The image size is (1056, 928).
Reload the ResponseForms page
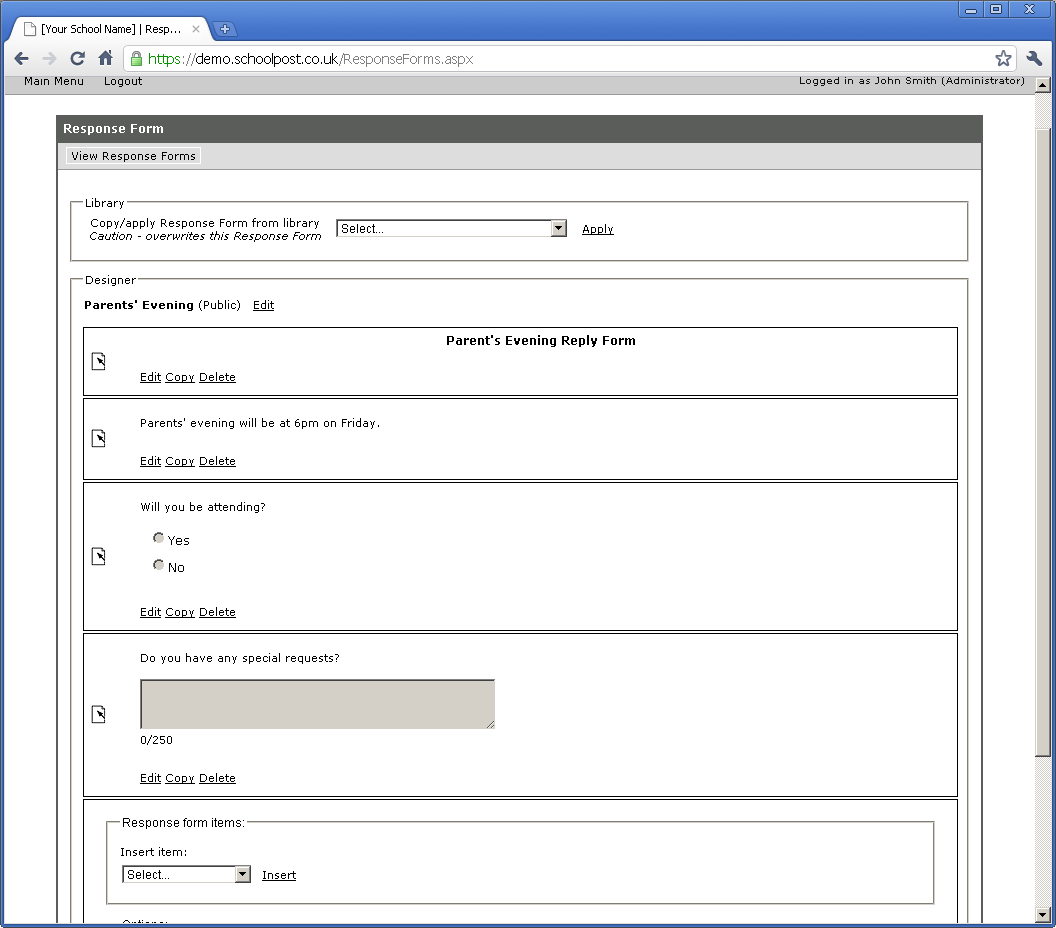(77, 58)
